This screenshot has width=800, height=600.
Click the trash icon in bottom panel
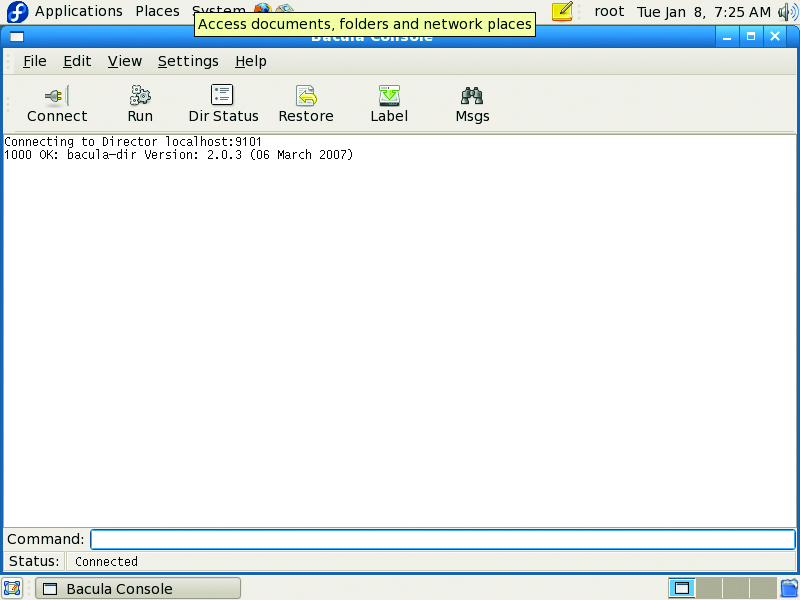click(x=789, y=588)
